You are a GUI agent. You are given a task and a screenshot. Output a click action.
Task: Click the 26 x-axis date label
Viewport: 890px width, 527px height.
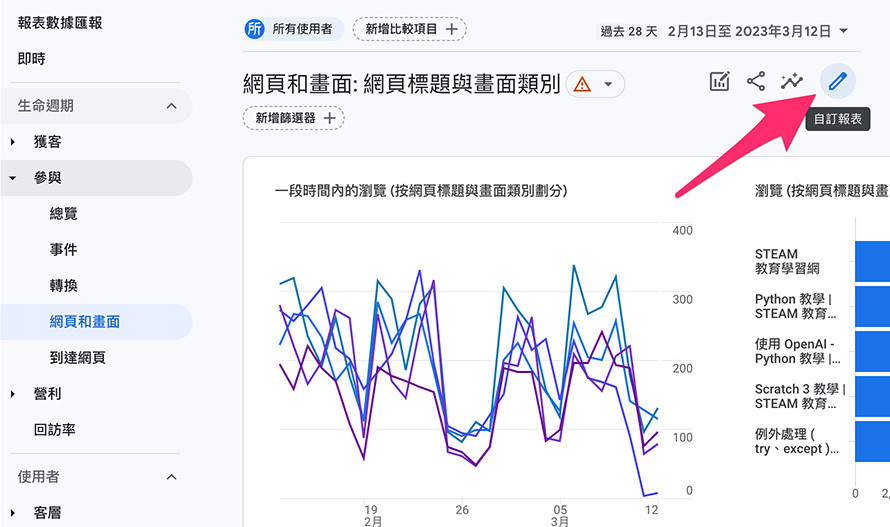click(462, 510)
